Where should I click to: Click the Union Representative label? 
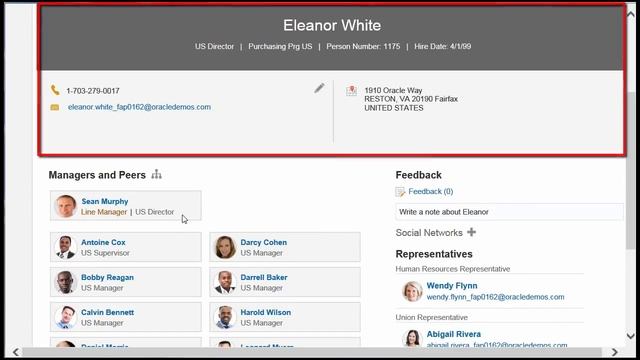[x=431, y=317]
